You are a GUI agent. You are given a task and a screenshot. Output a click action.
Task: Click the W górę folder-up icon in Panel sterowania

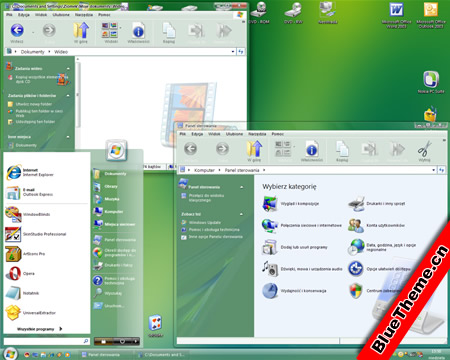pyautogui.click(x=254, y=149)
